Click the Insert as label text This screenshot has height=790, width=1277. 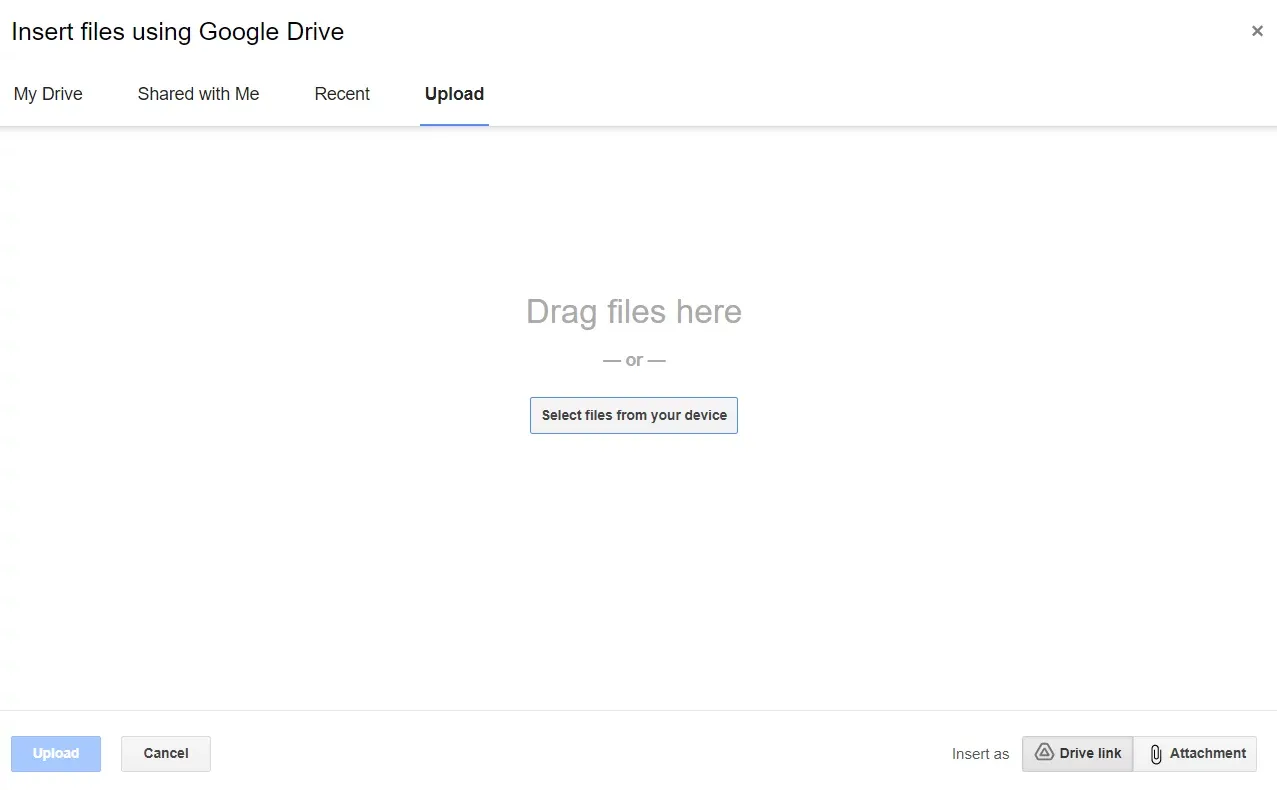coord(980,754)
